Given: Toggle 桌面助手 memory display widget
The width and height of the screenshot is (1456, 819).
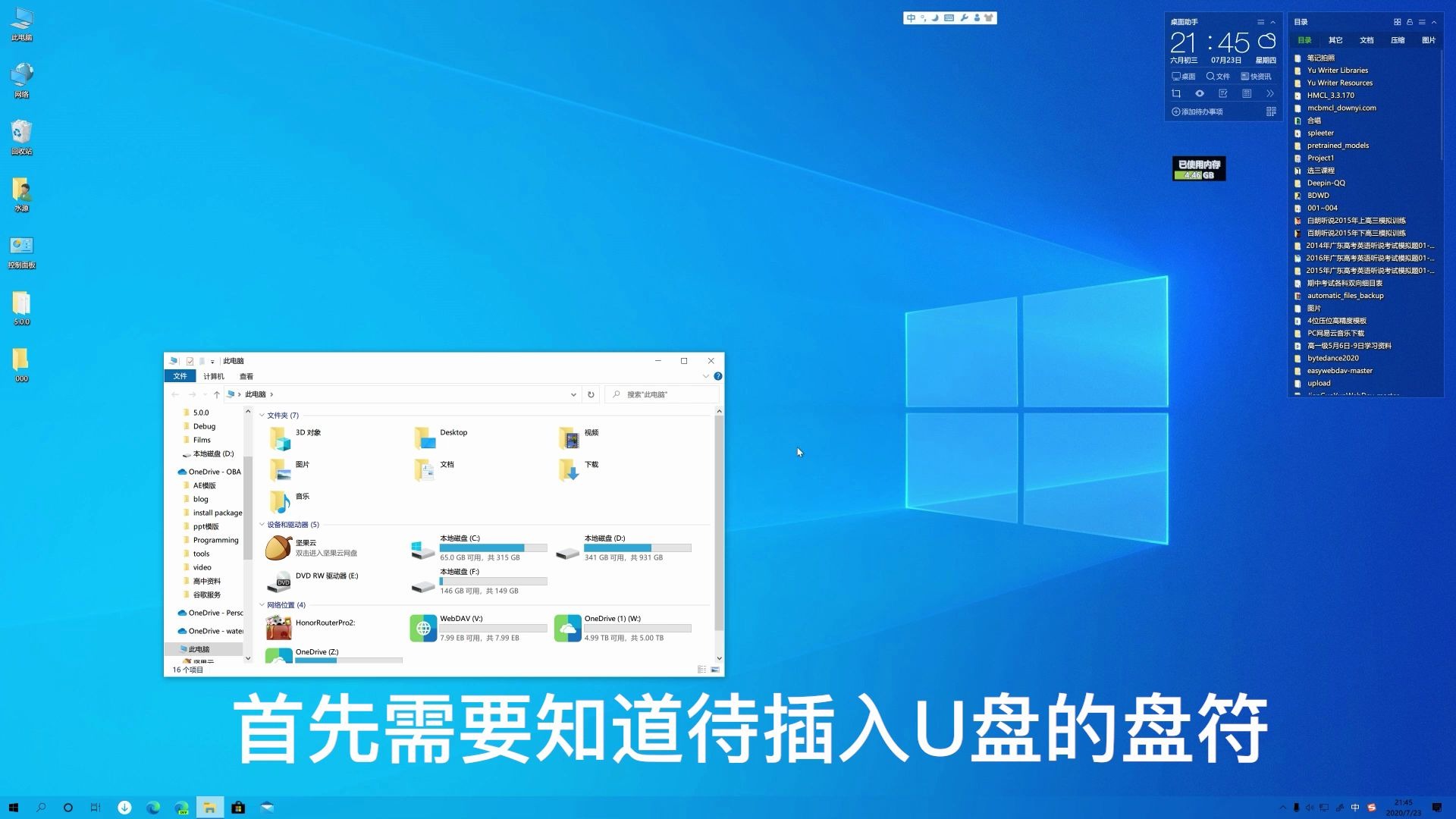Looking at the screenshot, I should click(1198, 169).
